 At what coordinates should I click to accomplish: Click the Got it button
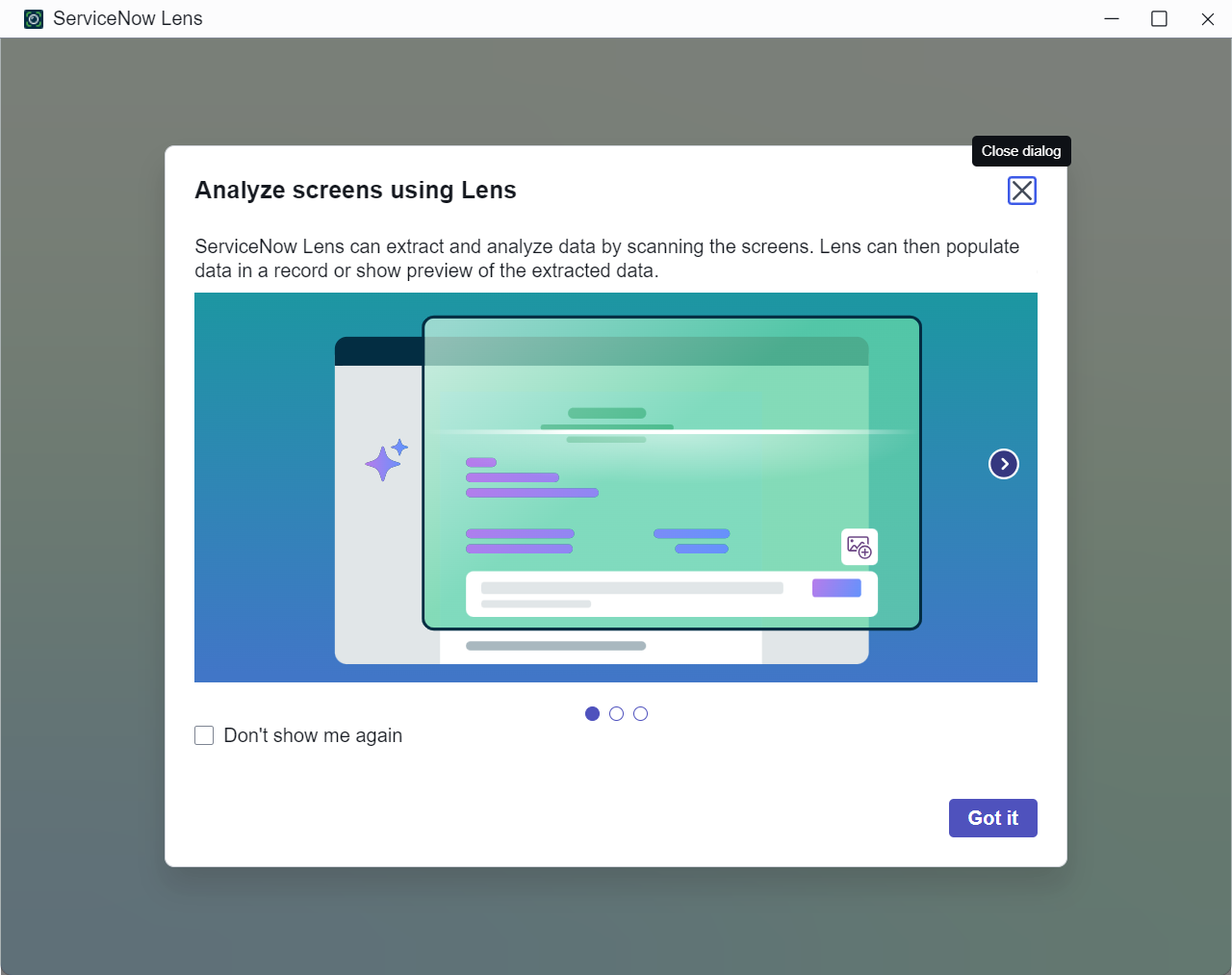click(992, 818)
